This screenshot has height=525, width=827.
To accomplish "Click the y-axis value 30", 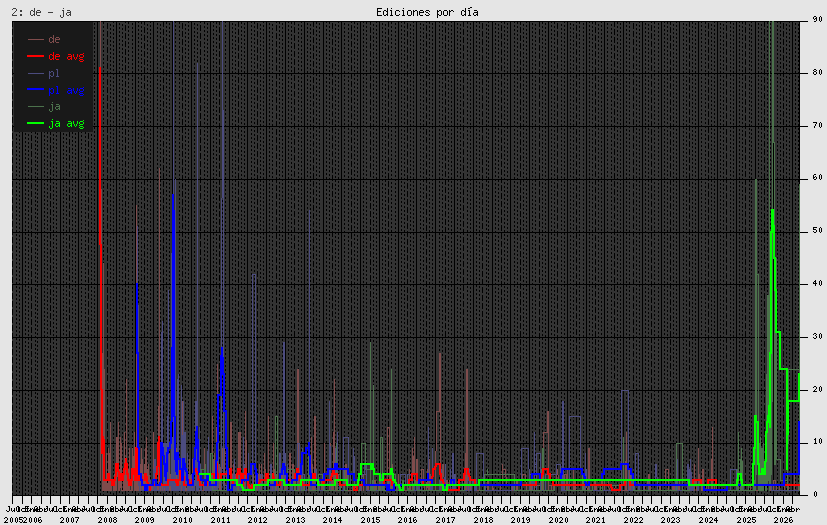I will click(x=818, y=336).
